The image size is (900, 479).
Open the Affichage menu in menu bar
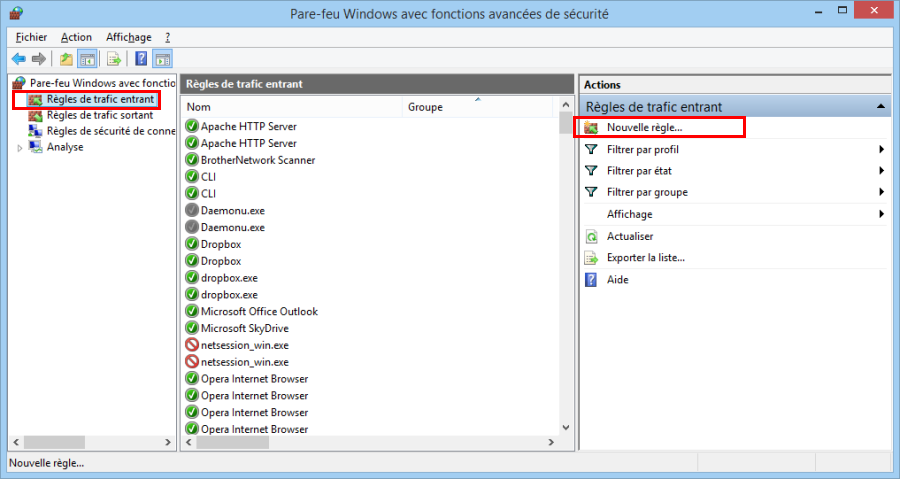pos(129,37)
